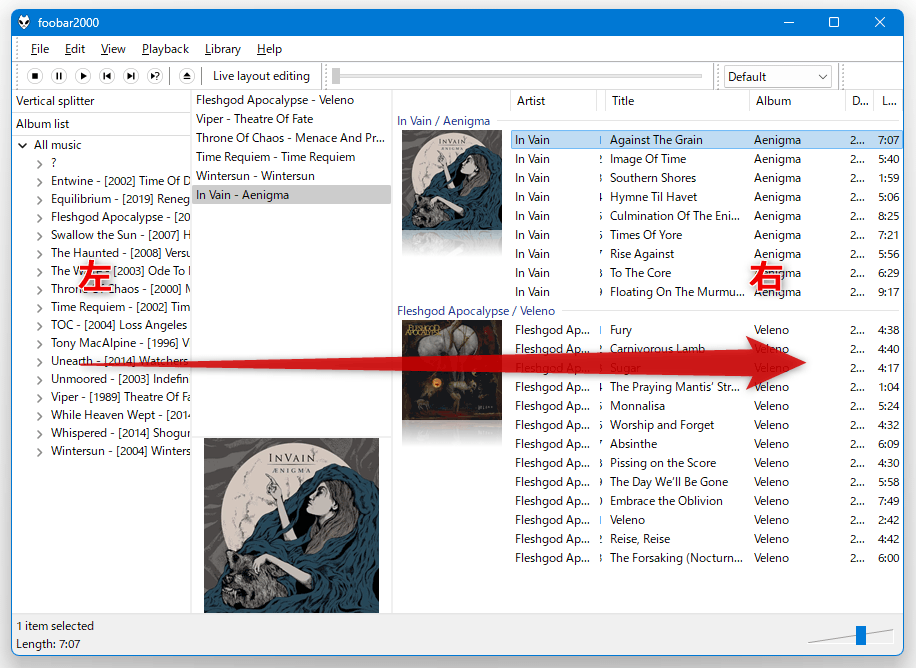Select track Rise Against
Screen dimensions: 916x668
click(x=706, y=254)
